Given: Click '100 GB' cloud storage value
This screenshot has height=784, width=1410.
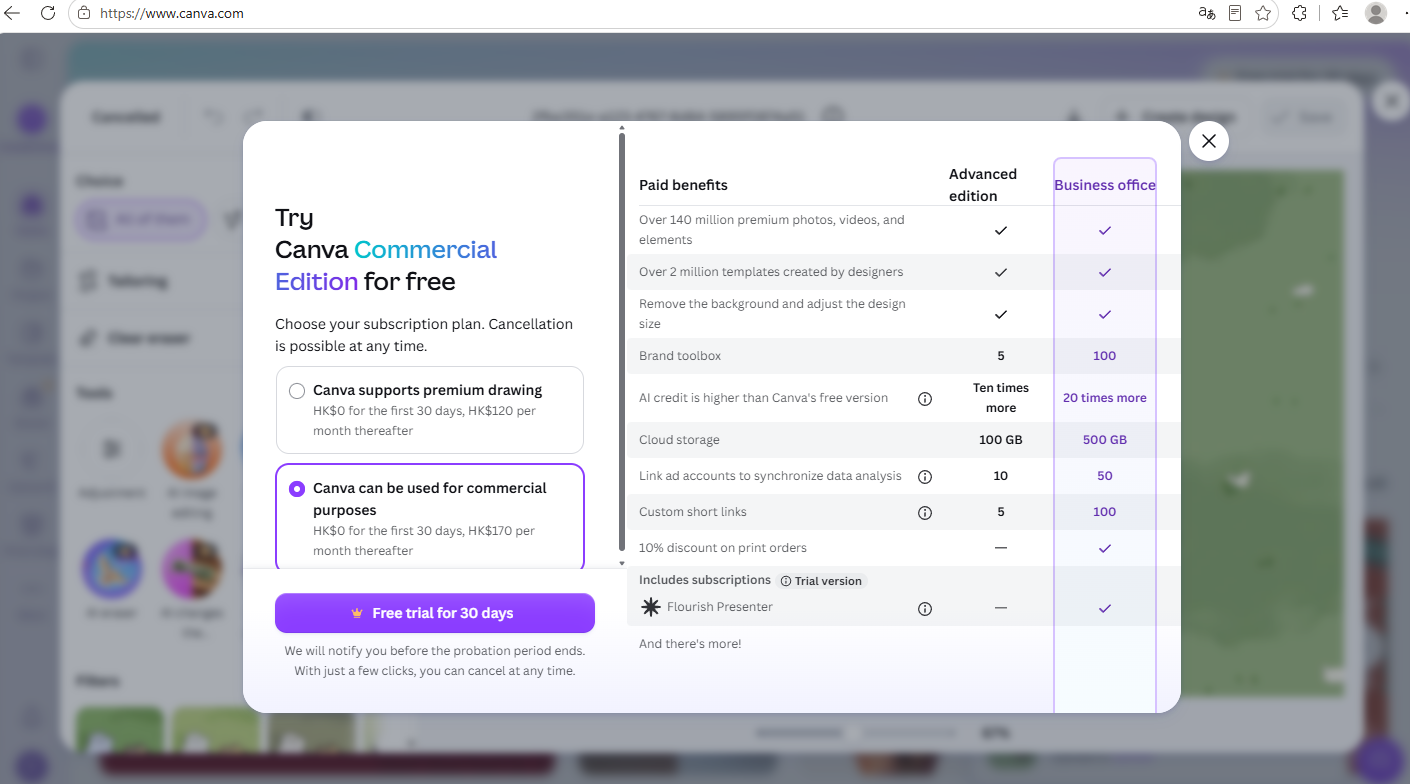Looking at the screenshot, I should click(x=1001, y=440).
